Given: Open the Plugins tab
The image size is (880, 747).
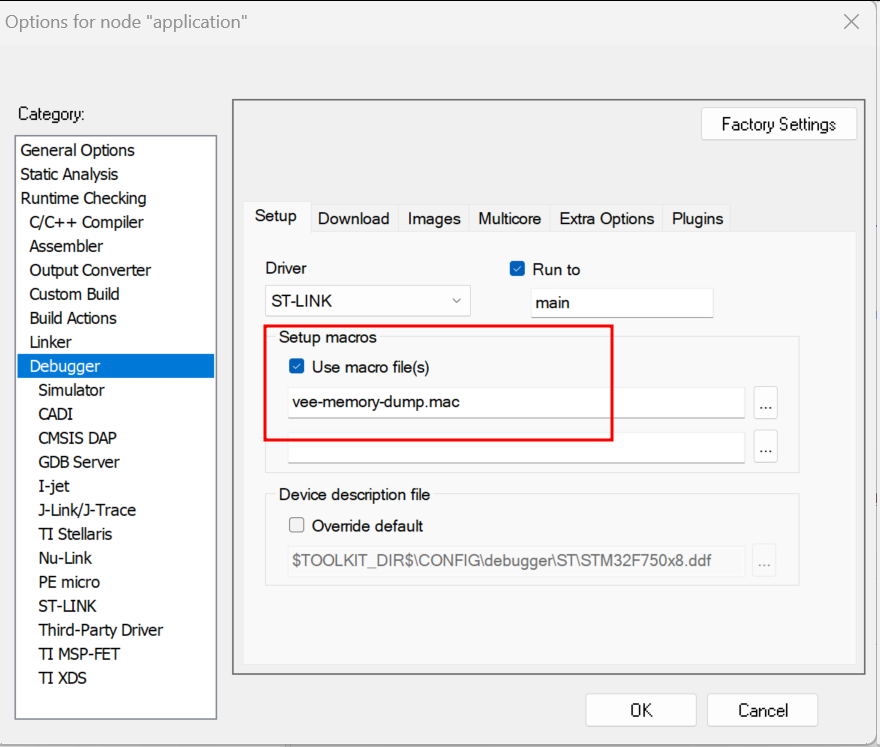Looking at the screenshot, I should click(x=696, y=218).
